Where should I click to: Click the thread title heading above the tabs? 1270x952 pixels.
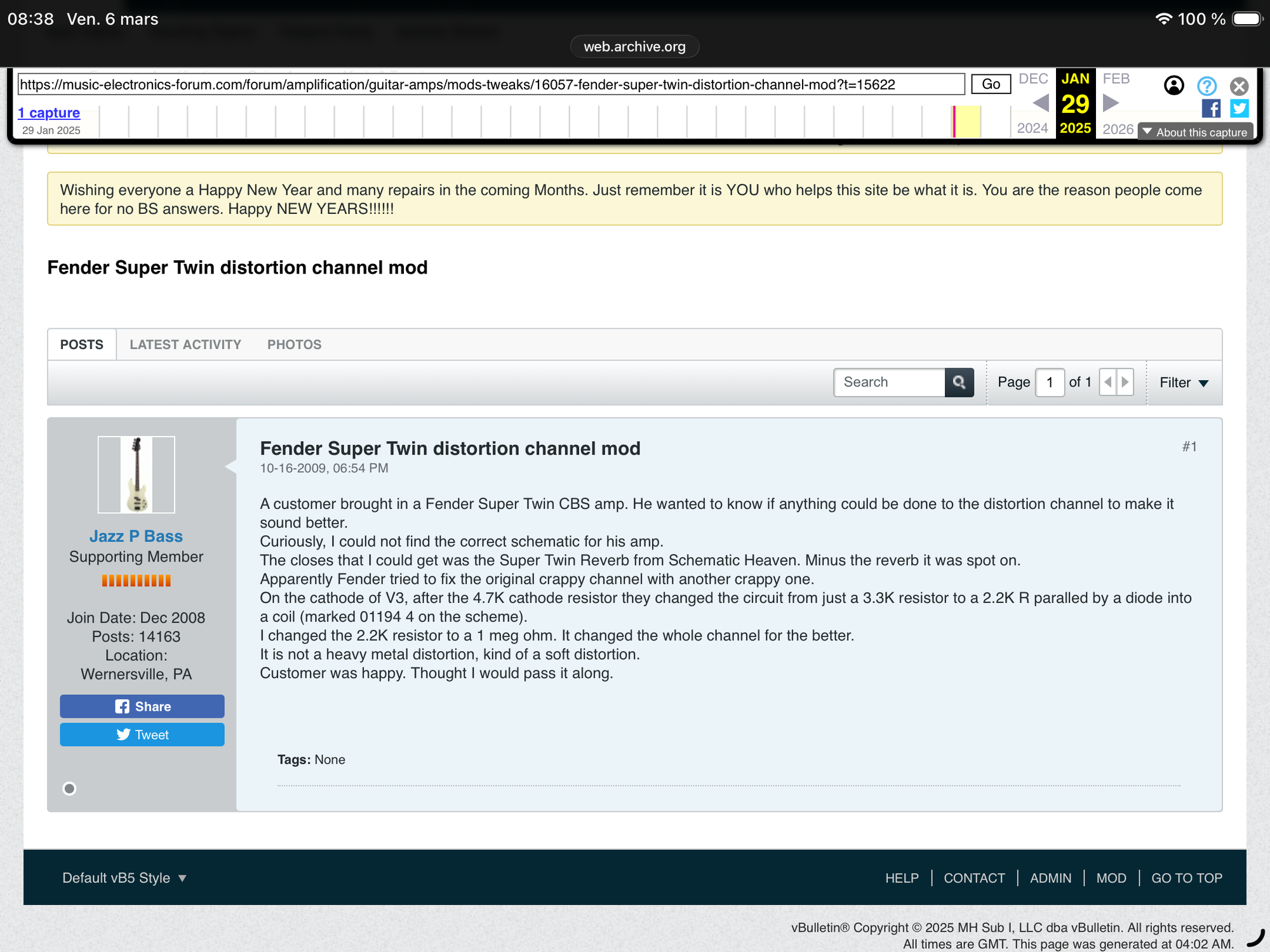[x=237, y=267]
